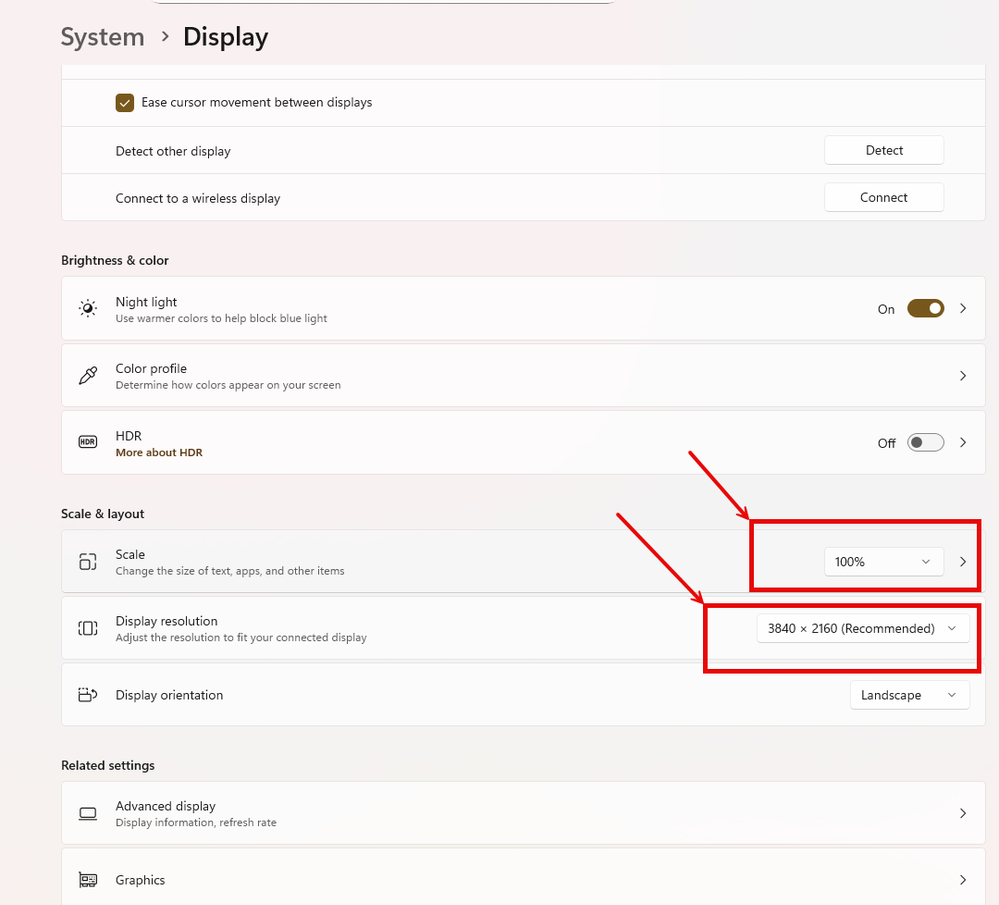Image resolution: width=999 pixels, height=905 pixels.
Task: Go back to System in breadcrumb
Action: click(102, 37)
